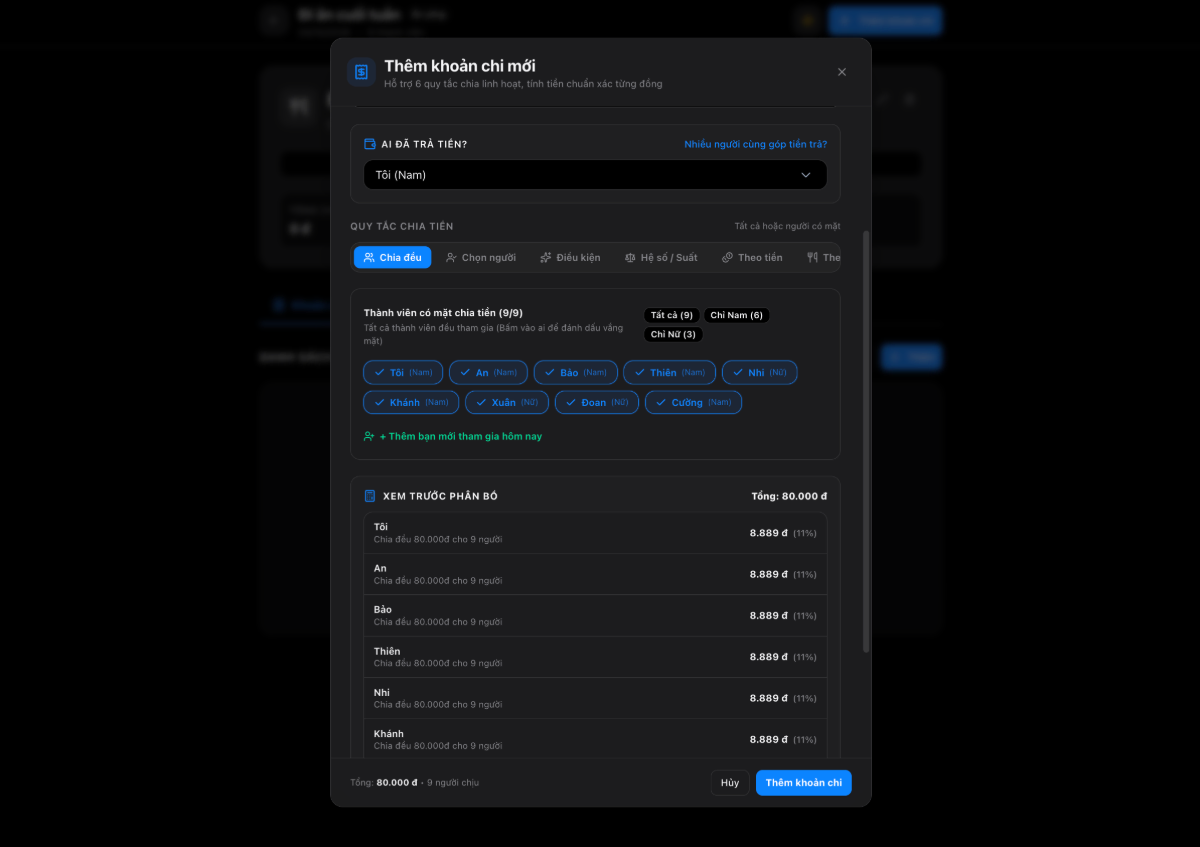
Task: Click the wallet icon beside Ai đã trả tiền
Action: pyautogui.click(x=370, y=144)
